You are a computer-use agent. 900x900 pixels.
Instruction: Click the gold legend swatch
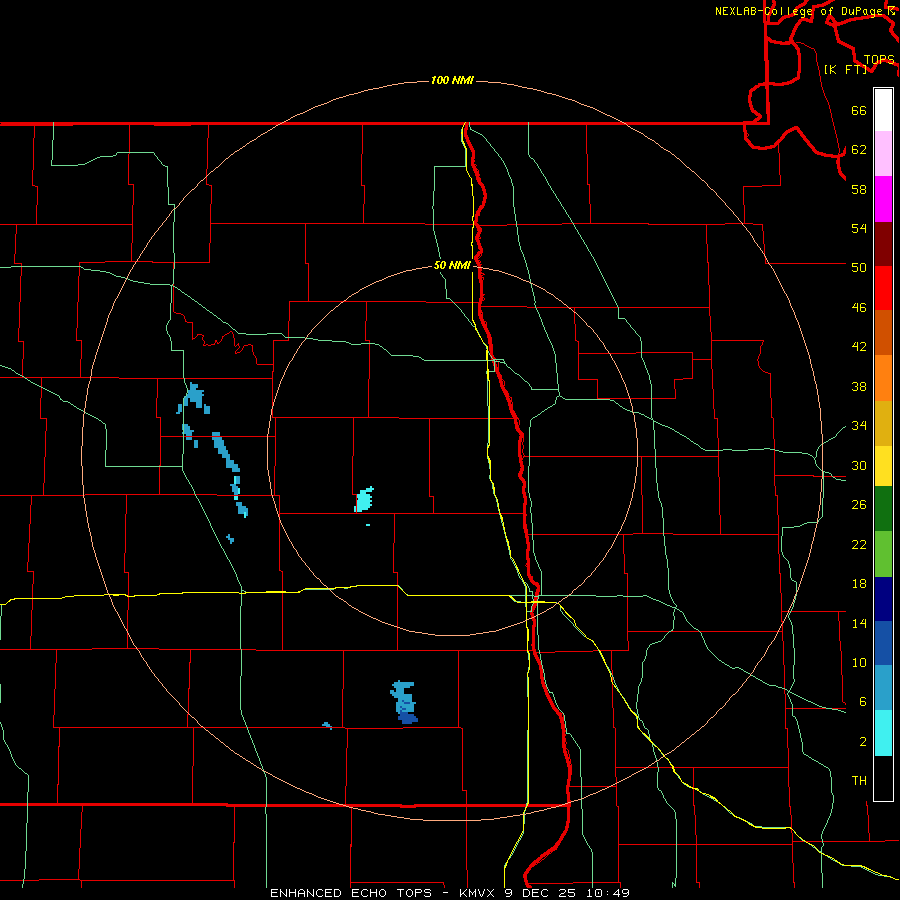pyautogui.click(x=883, y=423)
